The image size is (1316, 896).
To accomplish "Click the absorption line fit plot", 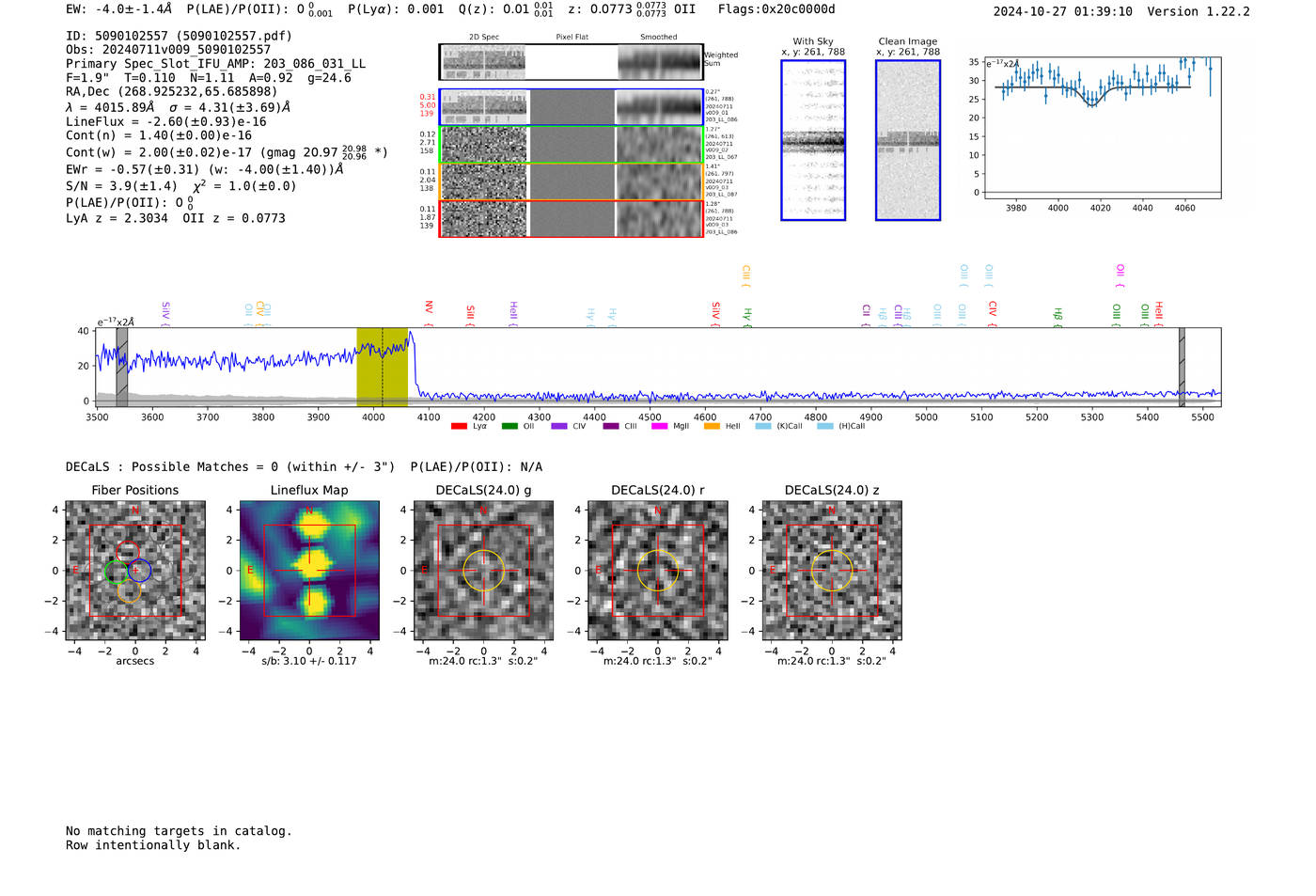I will click(x=1102, y=128).
